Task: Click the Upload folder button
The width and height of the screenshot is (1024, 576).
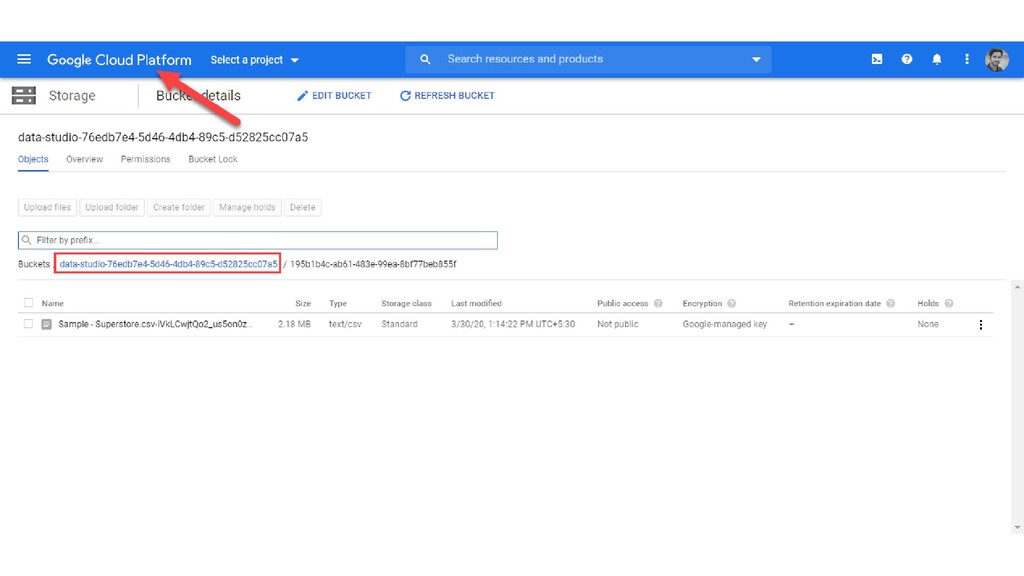Action: (x=112, y=208)
